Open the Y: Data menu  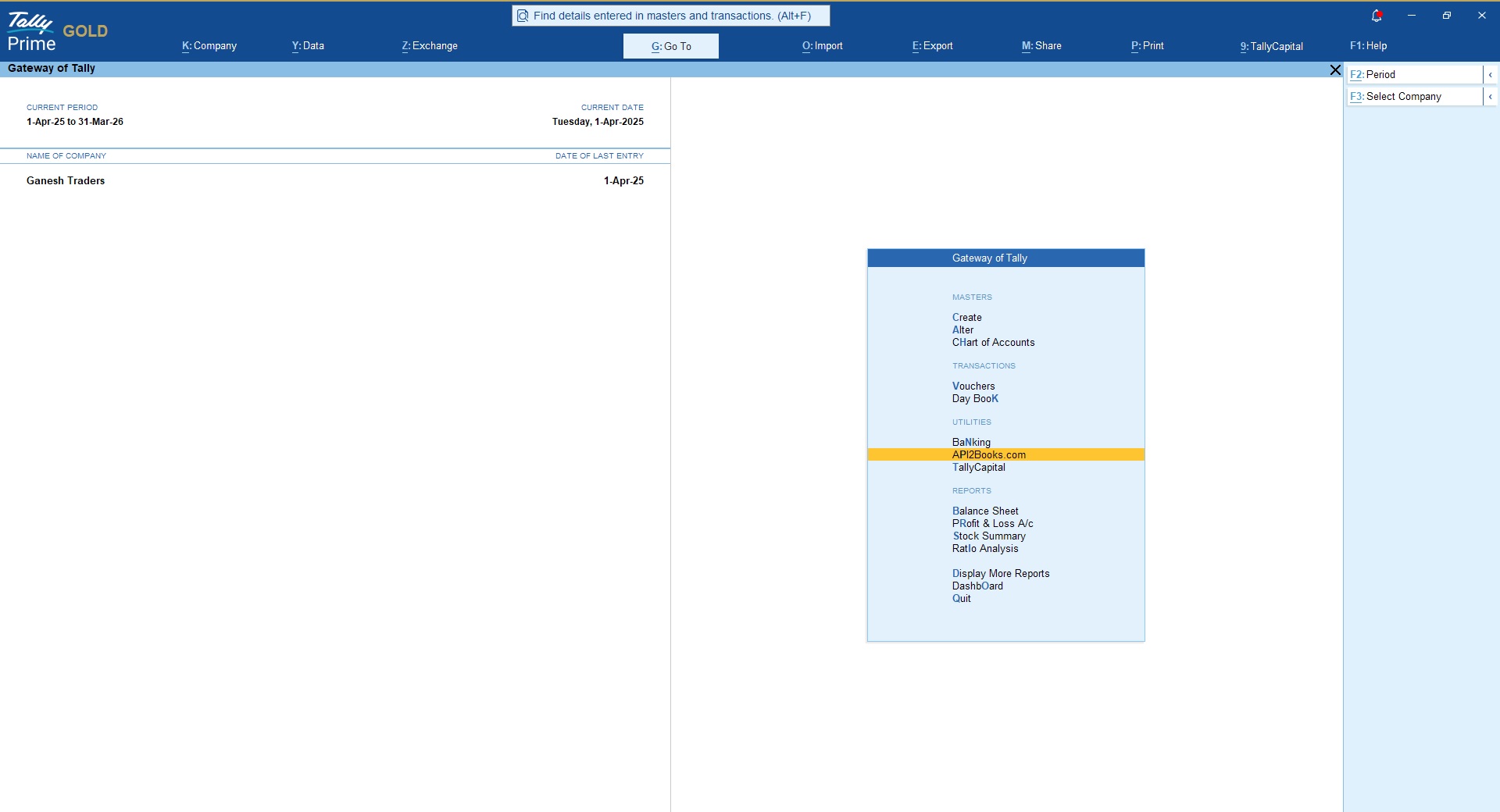point(307,45)
